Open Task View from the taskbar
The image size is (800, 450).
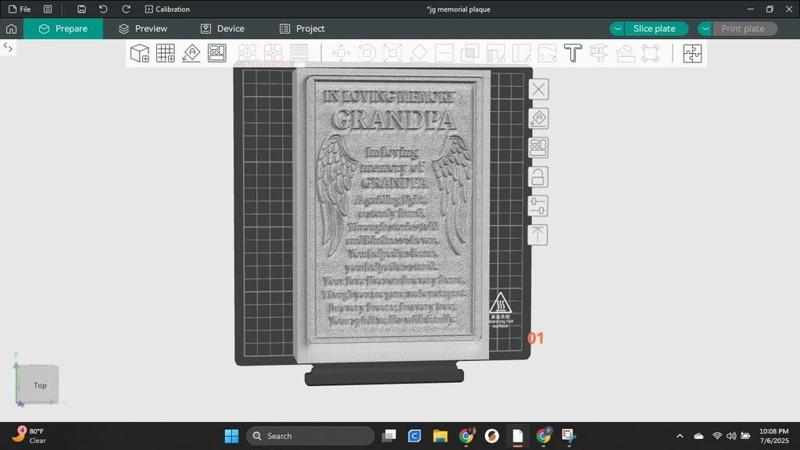[389, 436]
